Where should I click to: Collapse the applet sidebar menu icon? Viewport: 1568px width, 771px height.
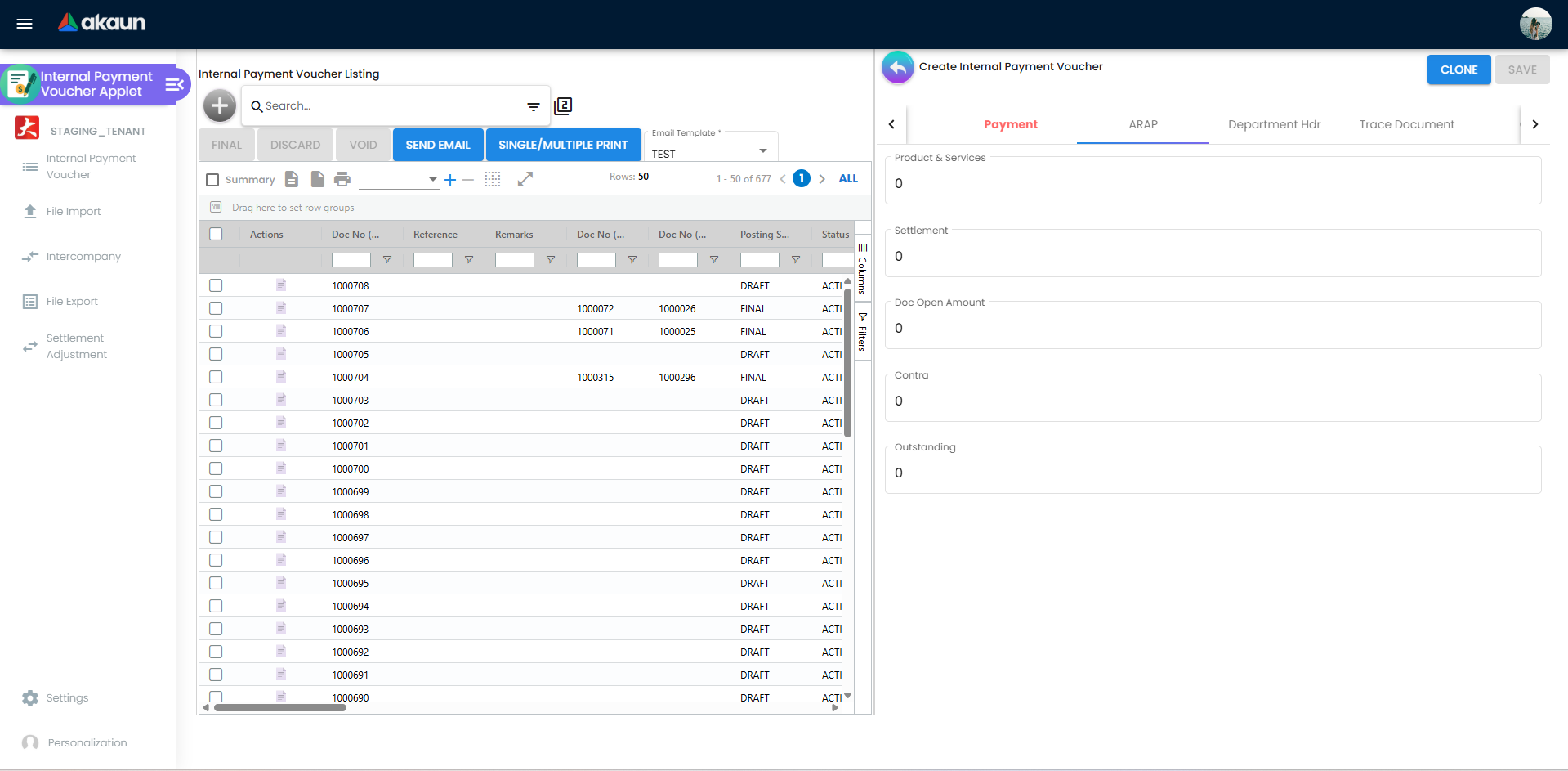click(x=174, y=84)
